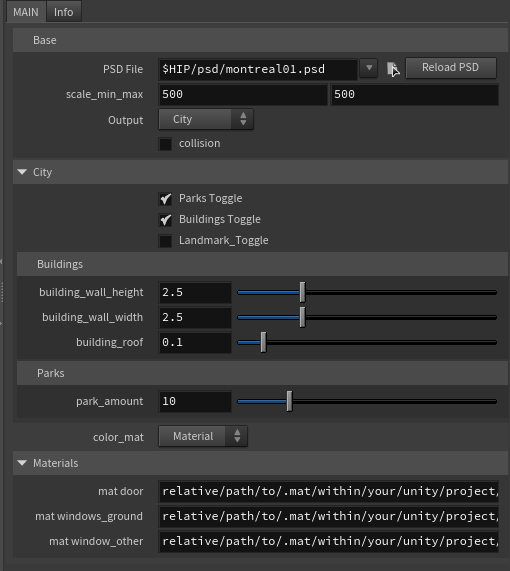This screenshot has height=571, width=510.
Task: Click the mat window_other path field
Action: point(329,542)
